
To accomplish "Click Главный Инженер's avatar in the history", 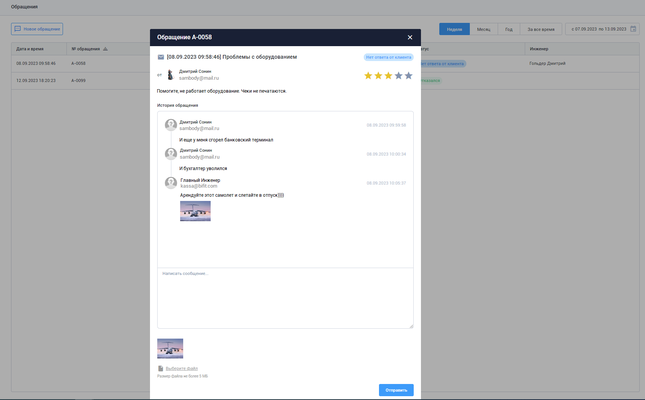I will pos(171,183).
